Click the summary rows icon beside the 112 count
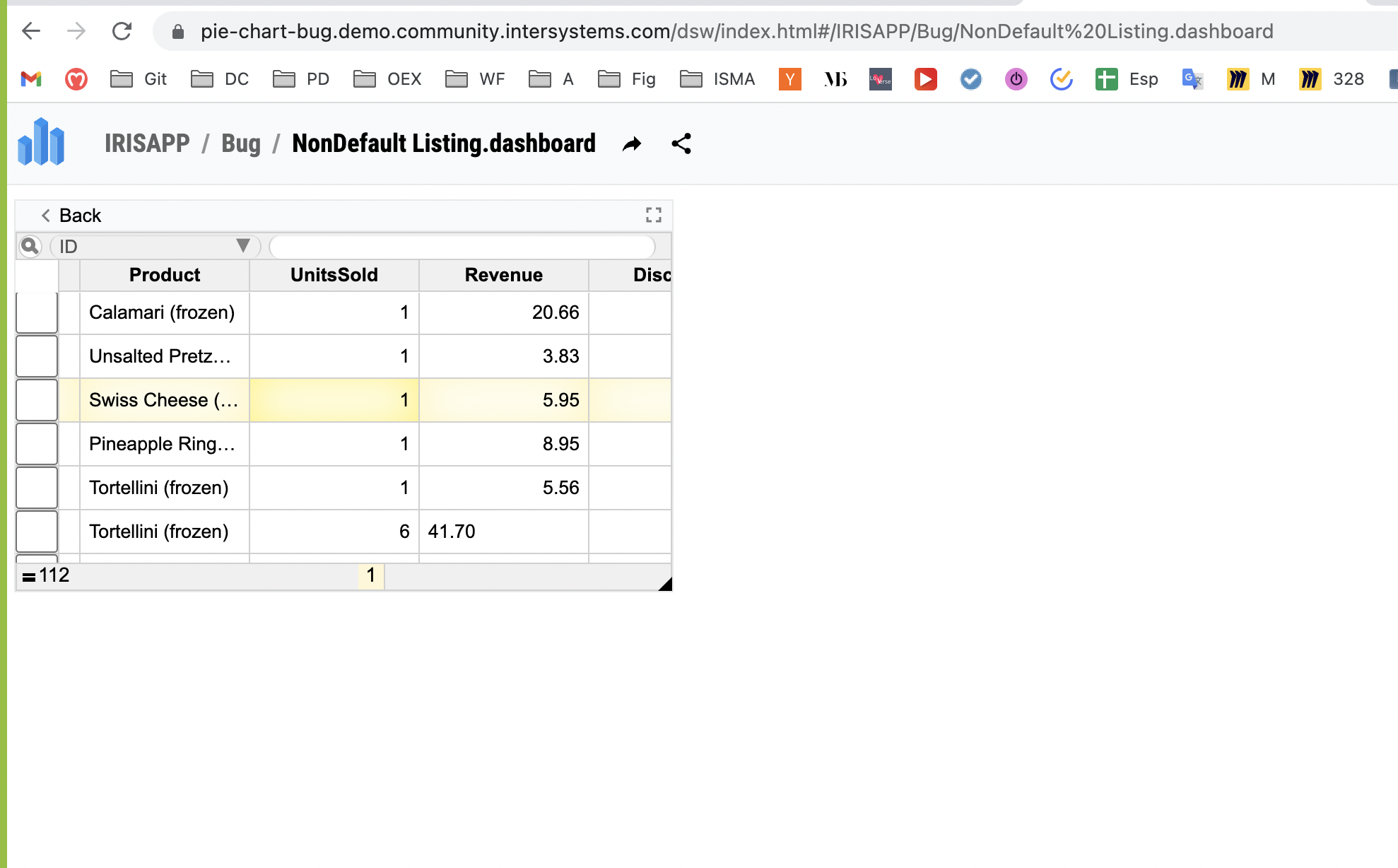The image size is (1398, 868). coord(28,575)
